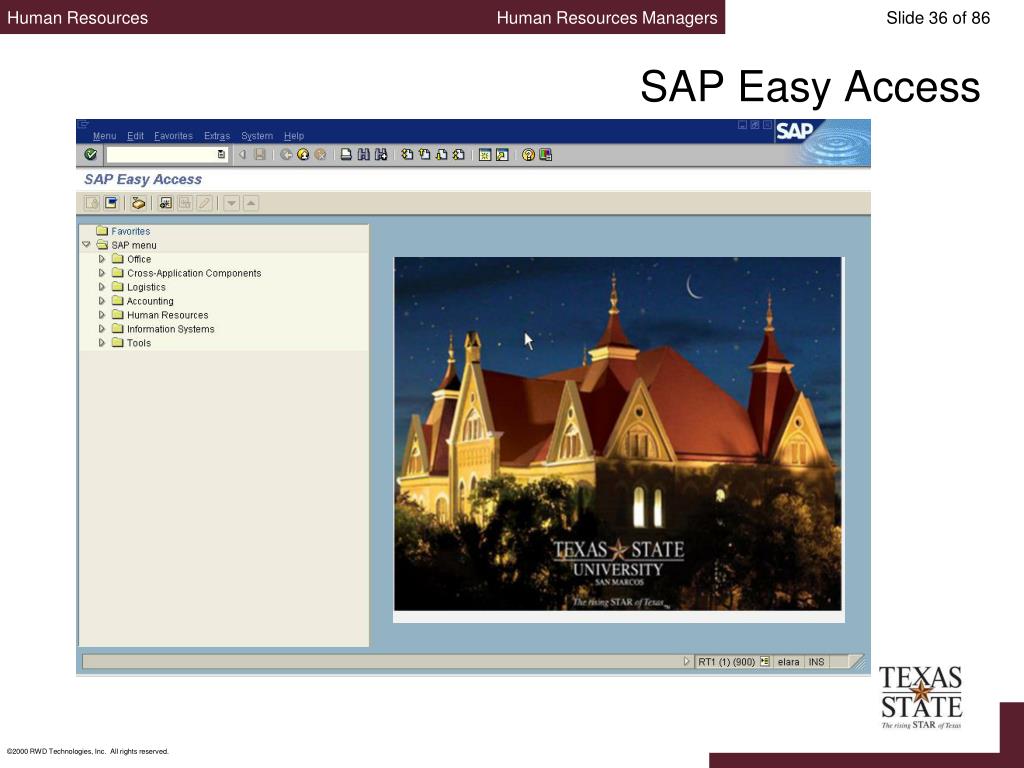Click the Customize Local Layout icon
Viewport: 1024px width, 768px height.
pos(545,155)
